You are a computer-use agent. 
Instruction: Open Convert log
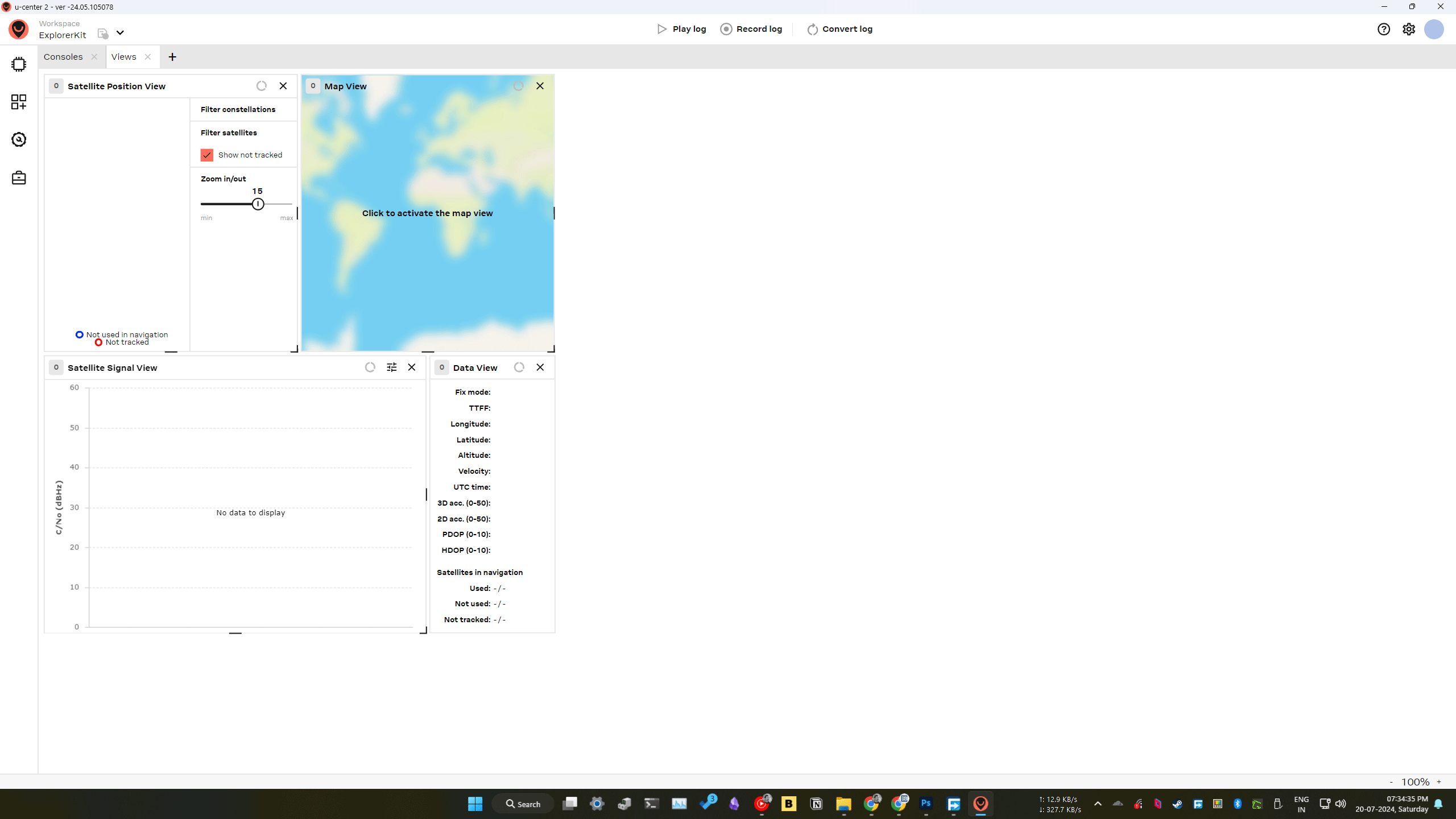(839, 29)
